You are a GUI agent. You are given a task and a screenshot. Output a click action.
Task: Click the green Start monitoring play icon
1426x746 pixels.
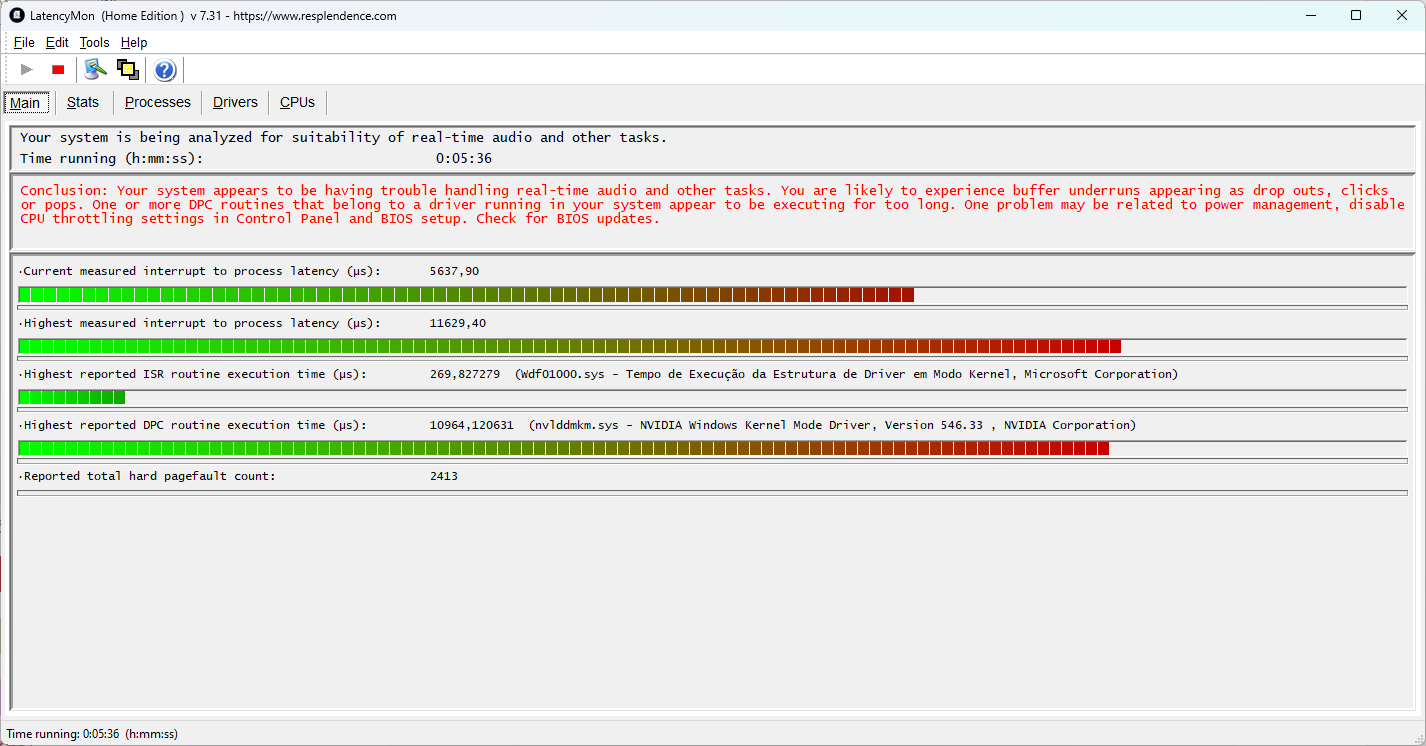27,69
